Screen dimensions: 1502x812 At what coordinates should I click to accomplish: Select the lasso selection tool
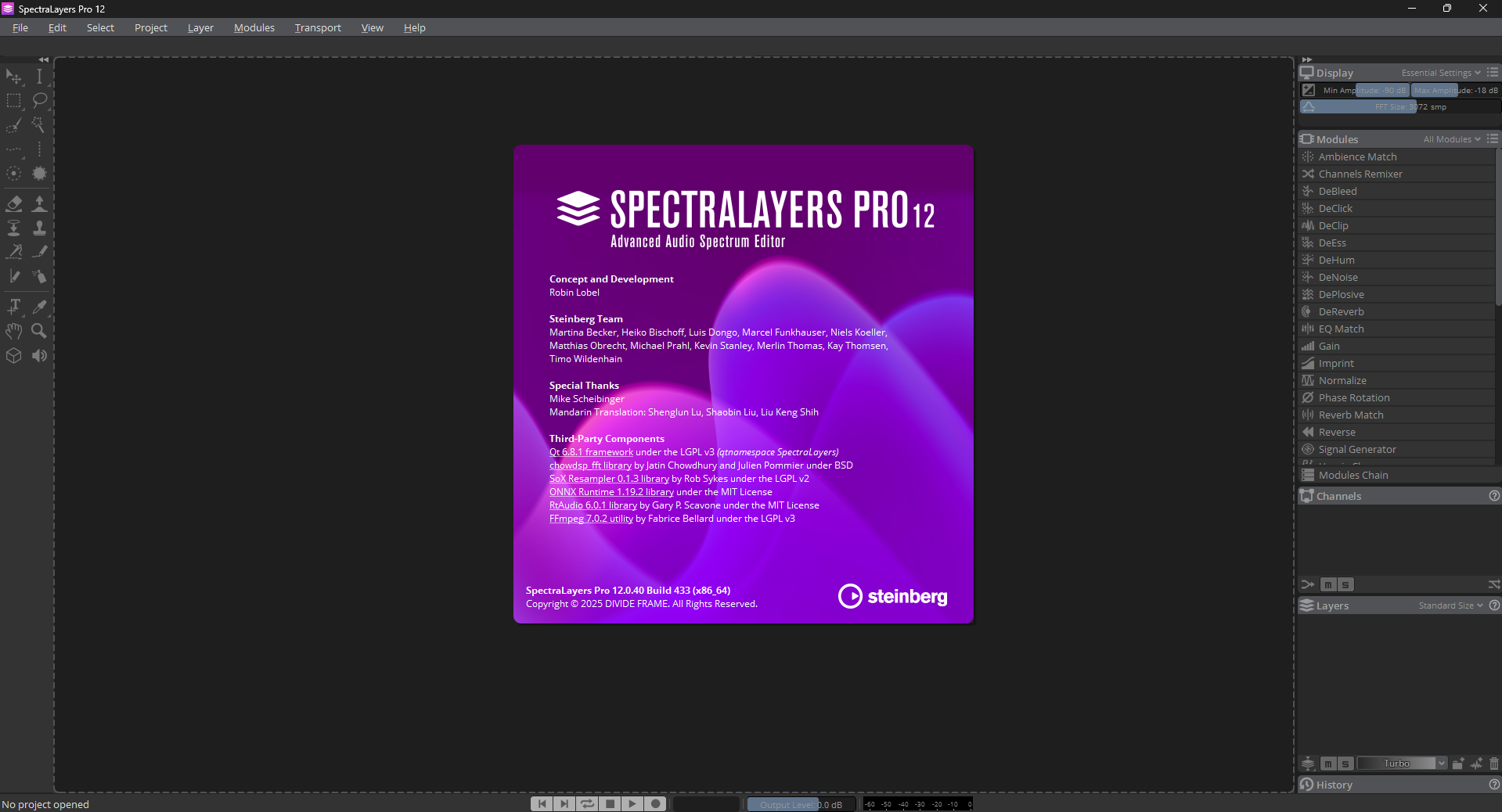pyautogui.click(x=39, y=101)
